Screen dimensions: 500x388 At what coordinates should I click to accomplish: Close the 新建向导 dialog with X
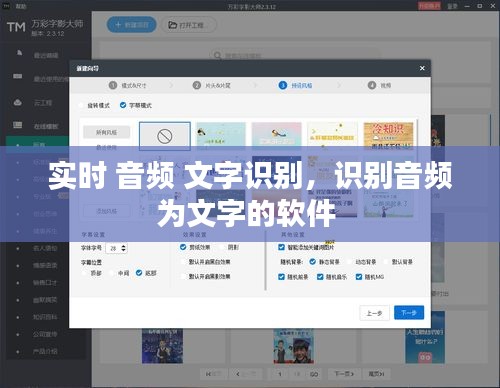coord(422,68)
